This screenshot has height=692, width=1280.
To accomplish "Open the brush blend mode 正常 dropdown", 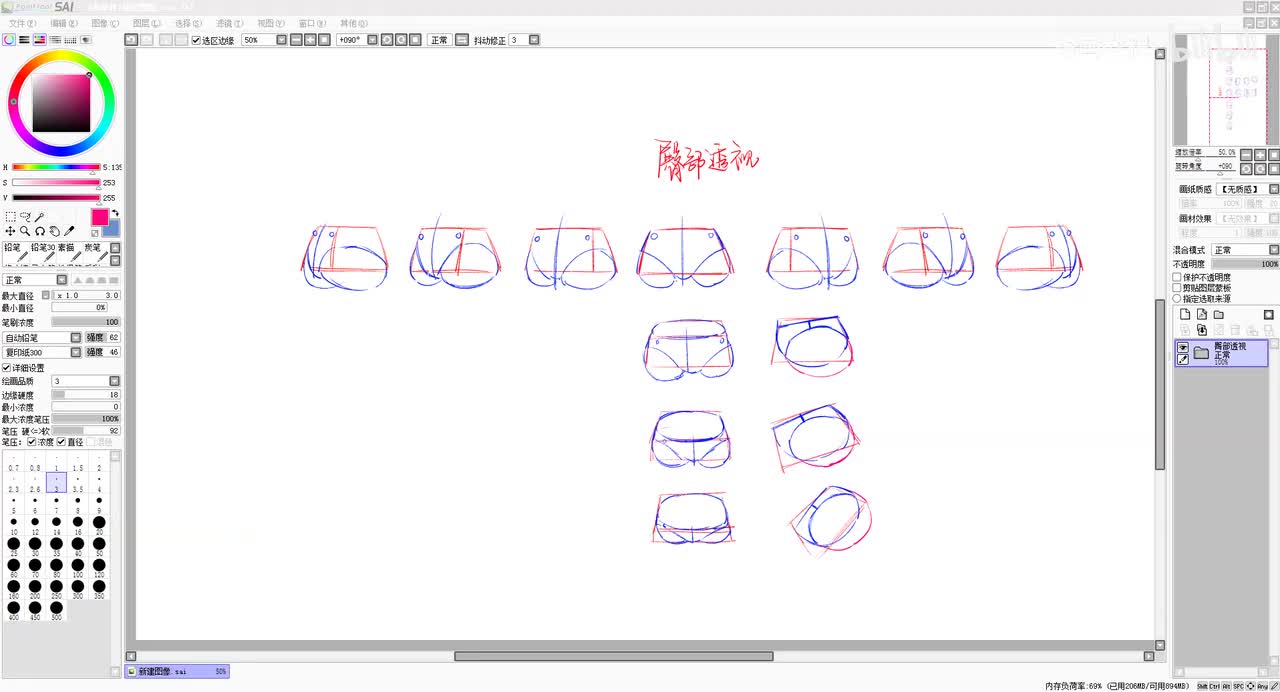I will click(x=61, y=281).
